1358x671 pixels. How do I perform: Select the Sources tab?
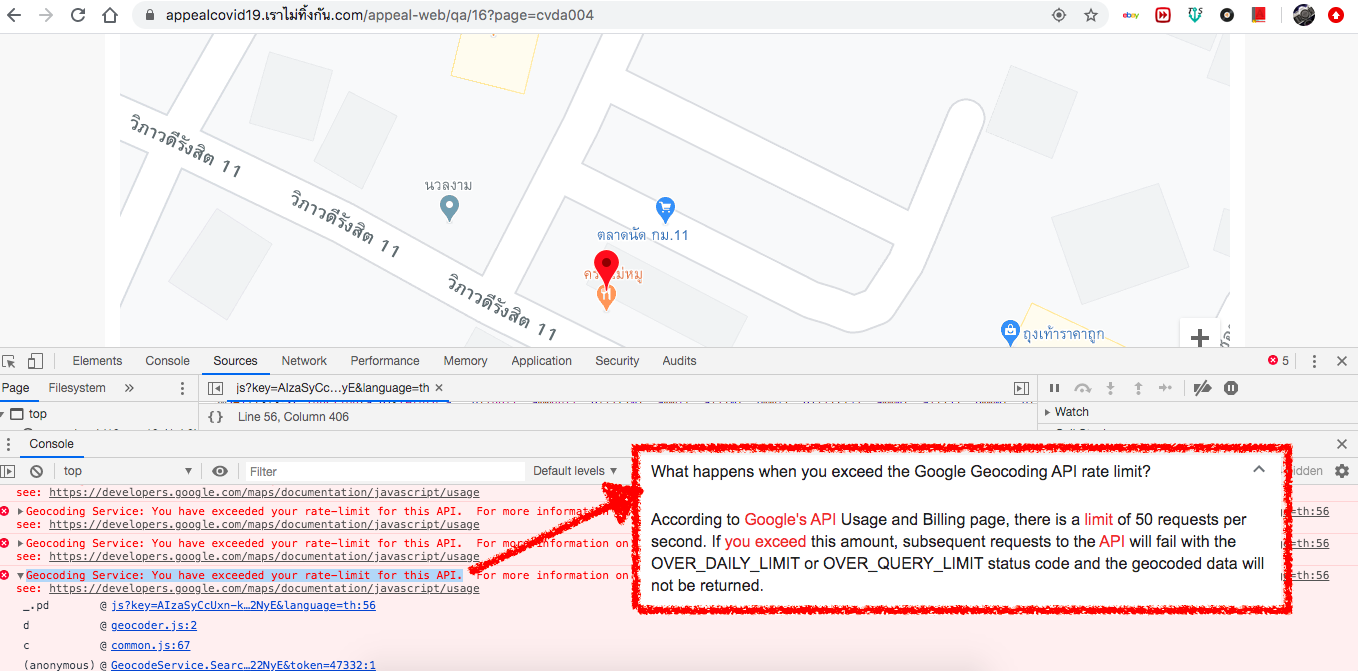click(x=235, y=361)
